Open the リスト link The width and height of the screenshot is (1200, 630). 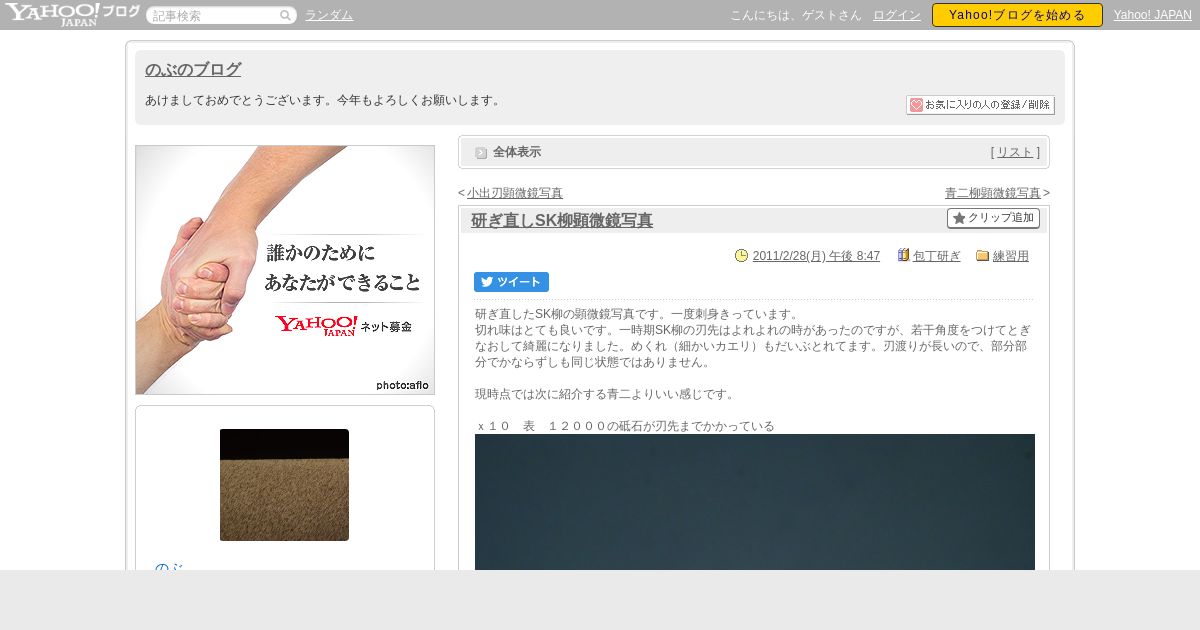click(x=1015, y=152)
